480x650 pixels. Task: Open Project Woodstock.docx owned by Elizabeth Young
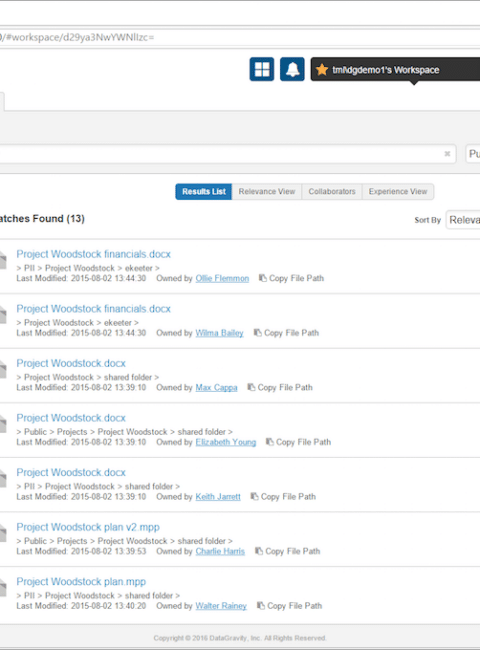click(x=71, y=418)
